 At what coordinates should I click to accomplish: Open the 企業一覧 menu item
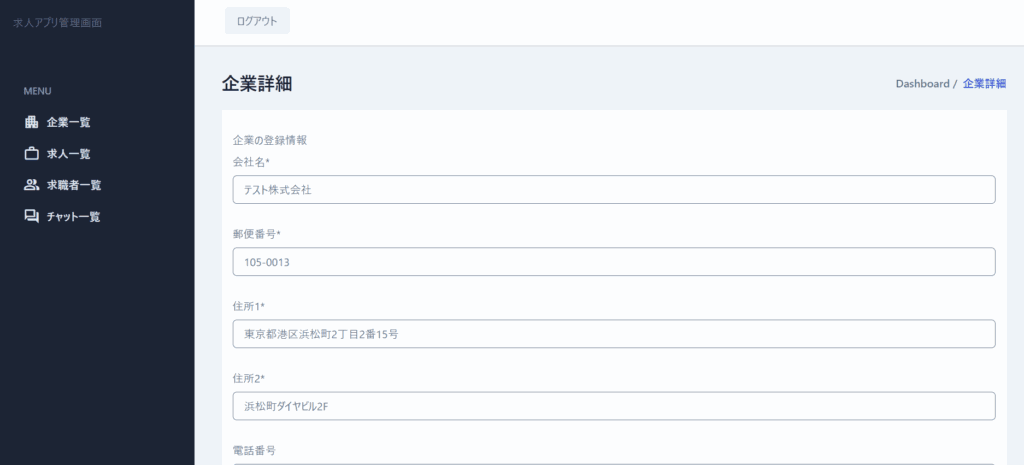(68, 122)
